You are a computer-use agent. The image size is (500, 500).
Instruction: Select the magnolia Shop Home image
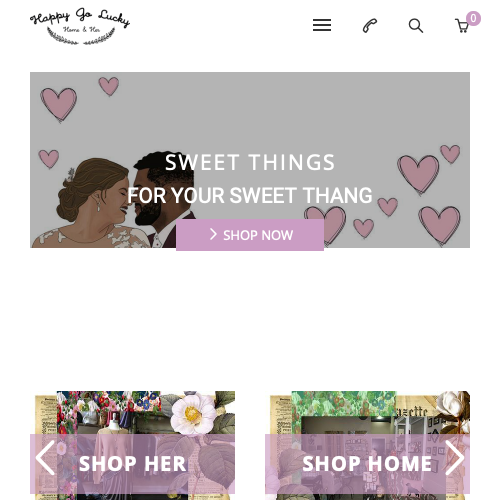(x=453, y=405)
